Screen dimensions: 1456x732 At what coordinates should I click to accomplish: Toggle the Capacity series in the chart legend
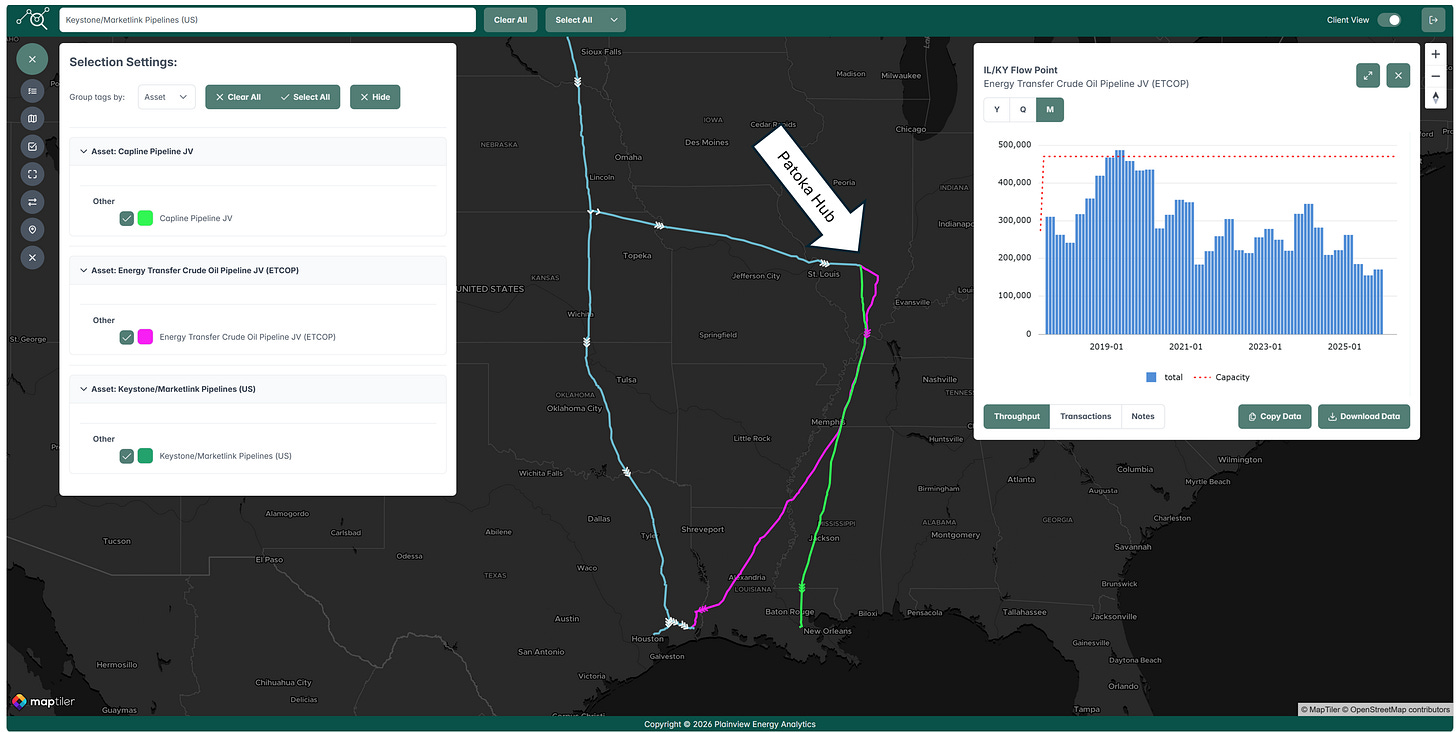(x=1221, y=377)
